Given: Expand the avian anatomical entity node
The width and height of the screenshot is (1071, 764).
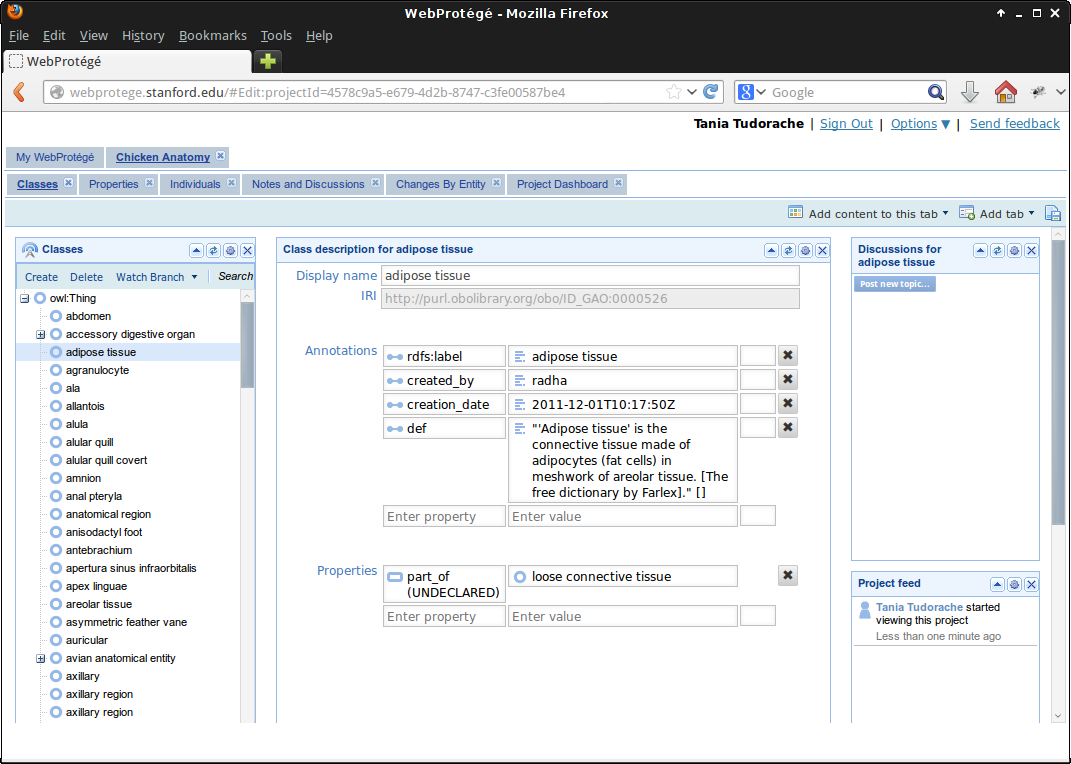Looking at the screenshot, I should [x=40, y=659].
